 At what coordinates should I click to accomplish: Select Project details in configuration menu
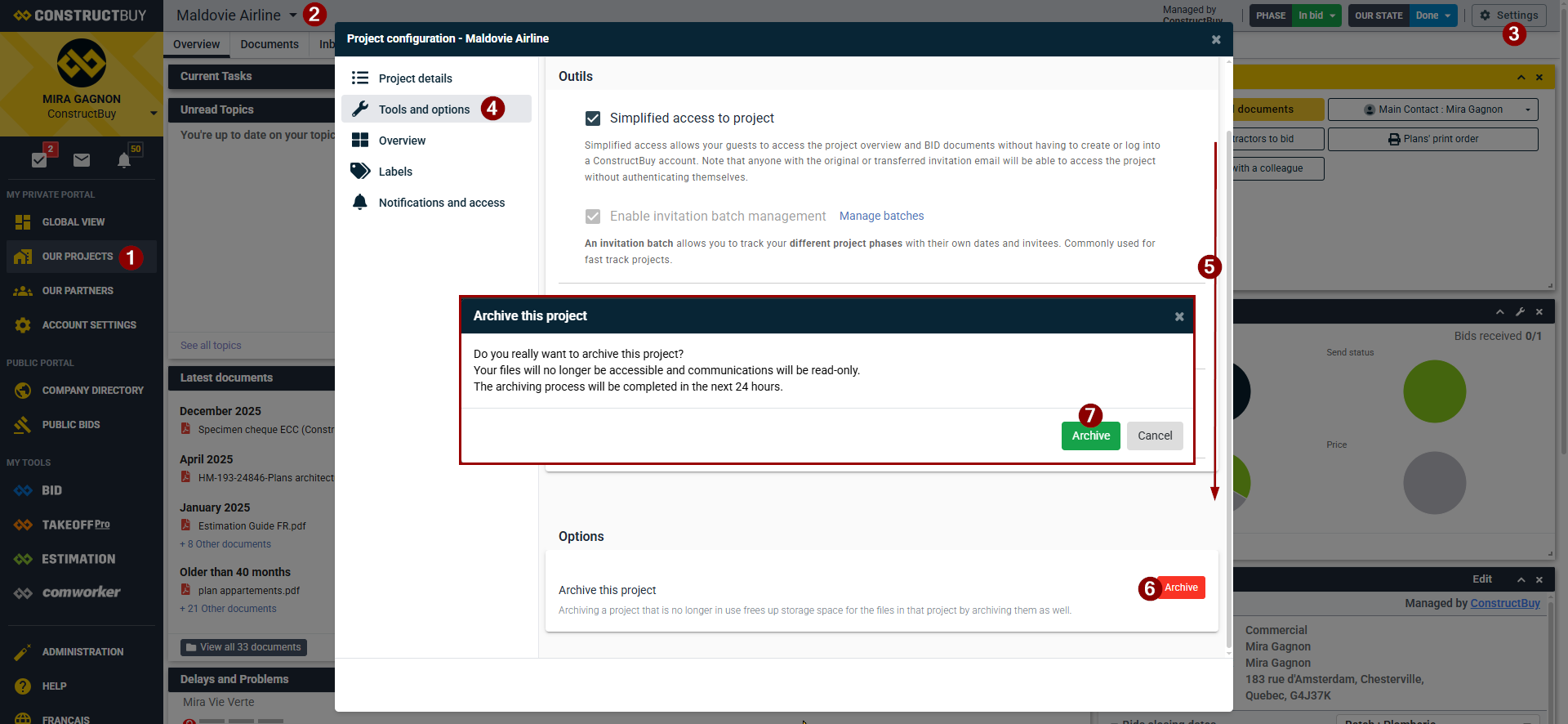436,78
